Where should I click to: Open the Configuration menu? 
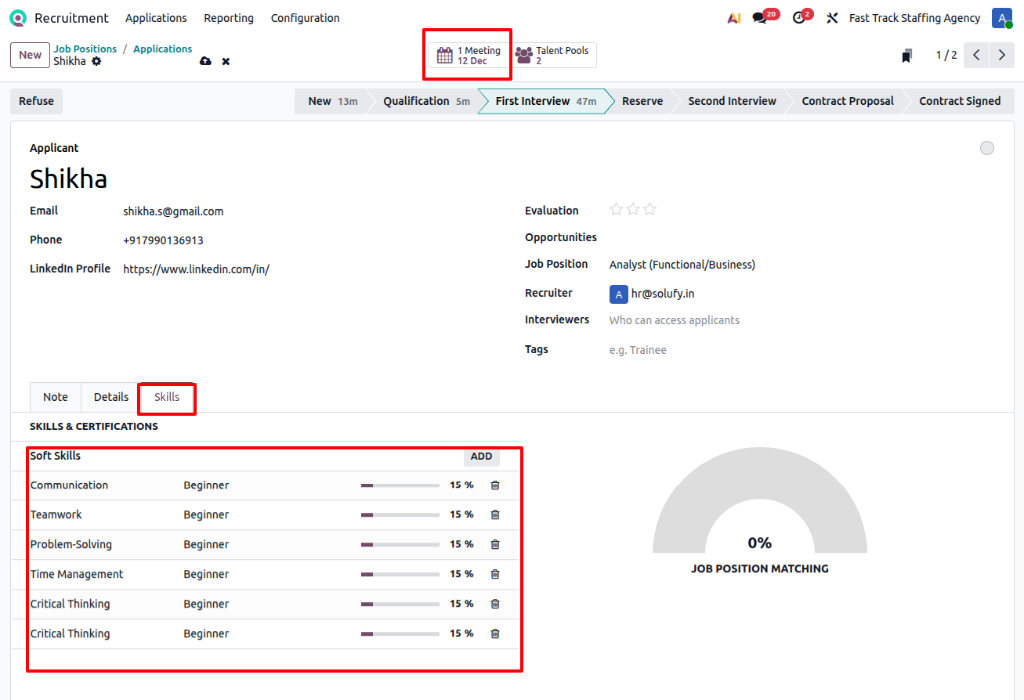pos(305,18)
